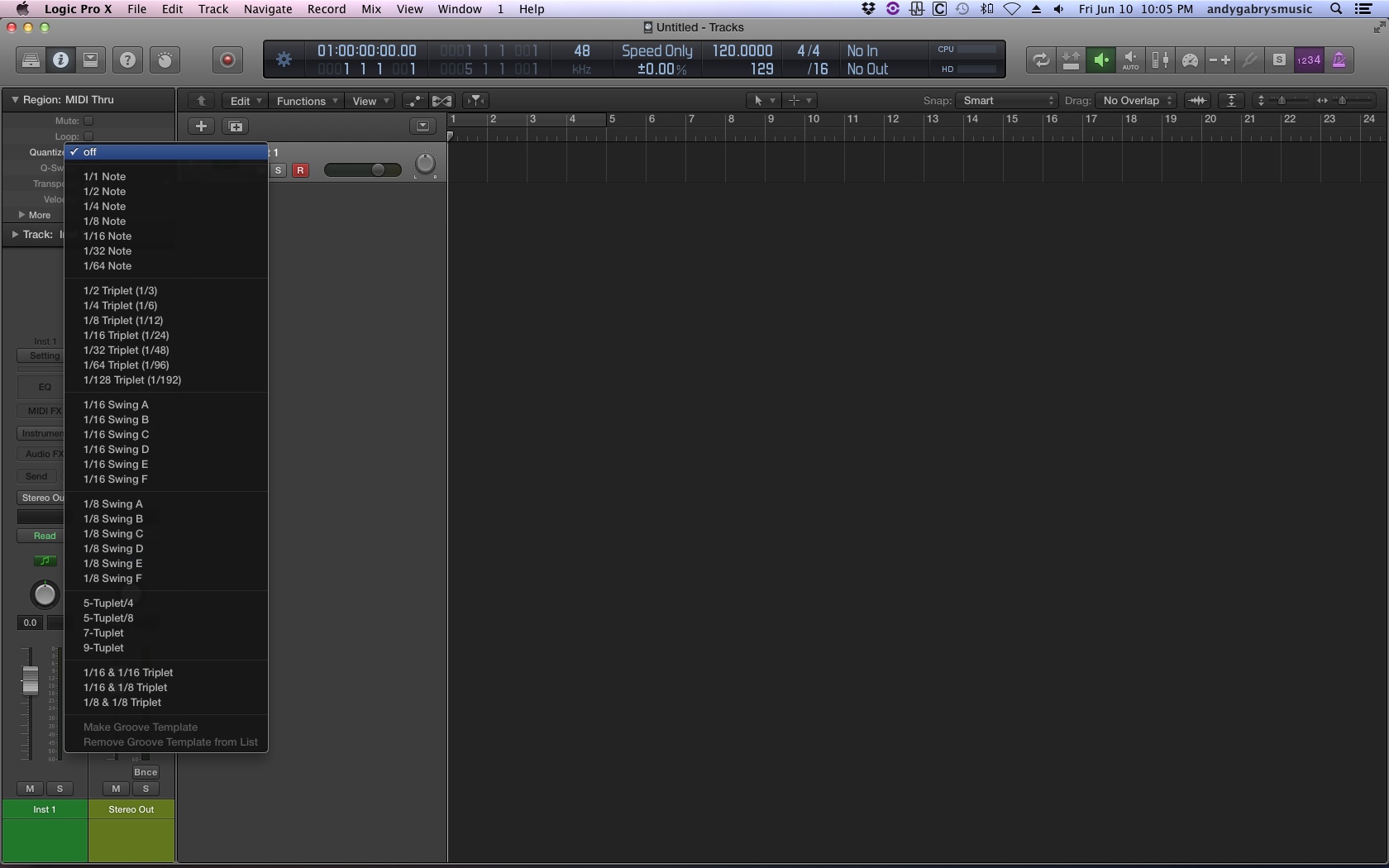This screenshot has width=1389, height=868.
Task: Click the Setting button on channel strip
Action: point(41,356)
